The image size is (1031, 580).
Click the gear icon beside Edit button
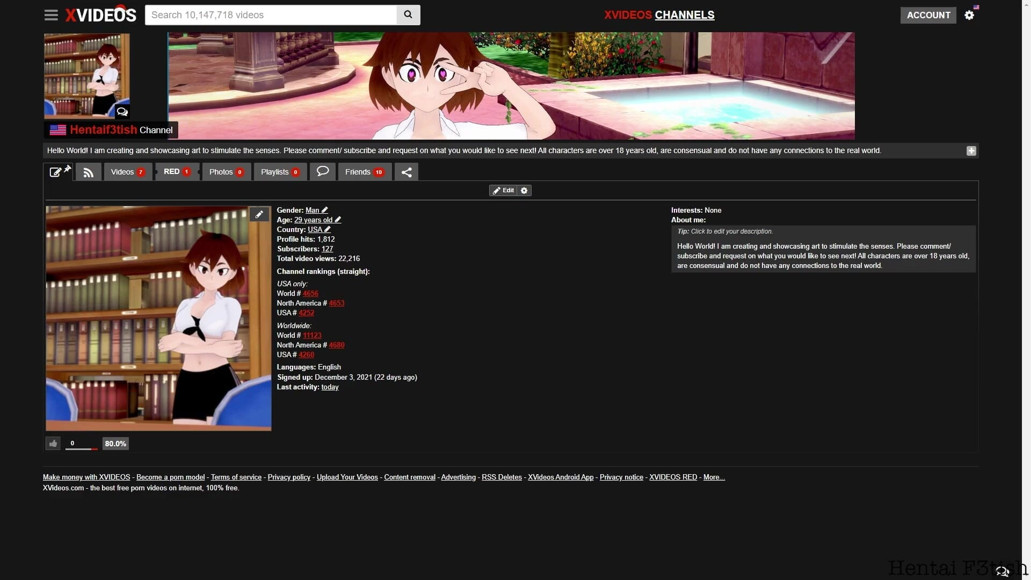(x=524, y=190)
